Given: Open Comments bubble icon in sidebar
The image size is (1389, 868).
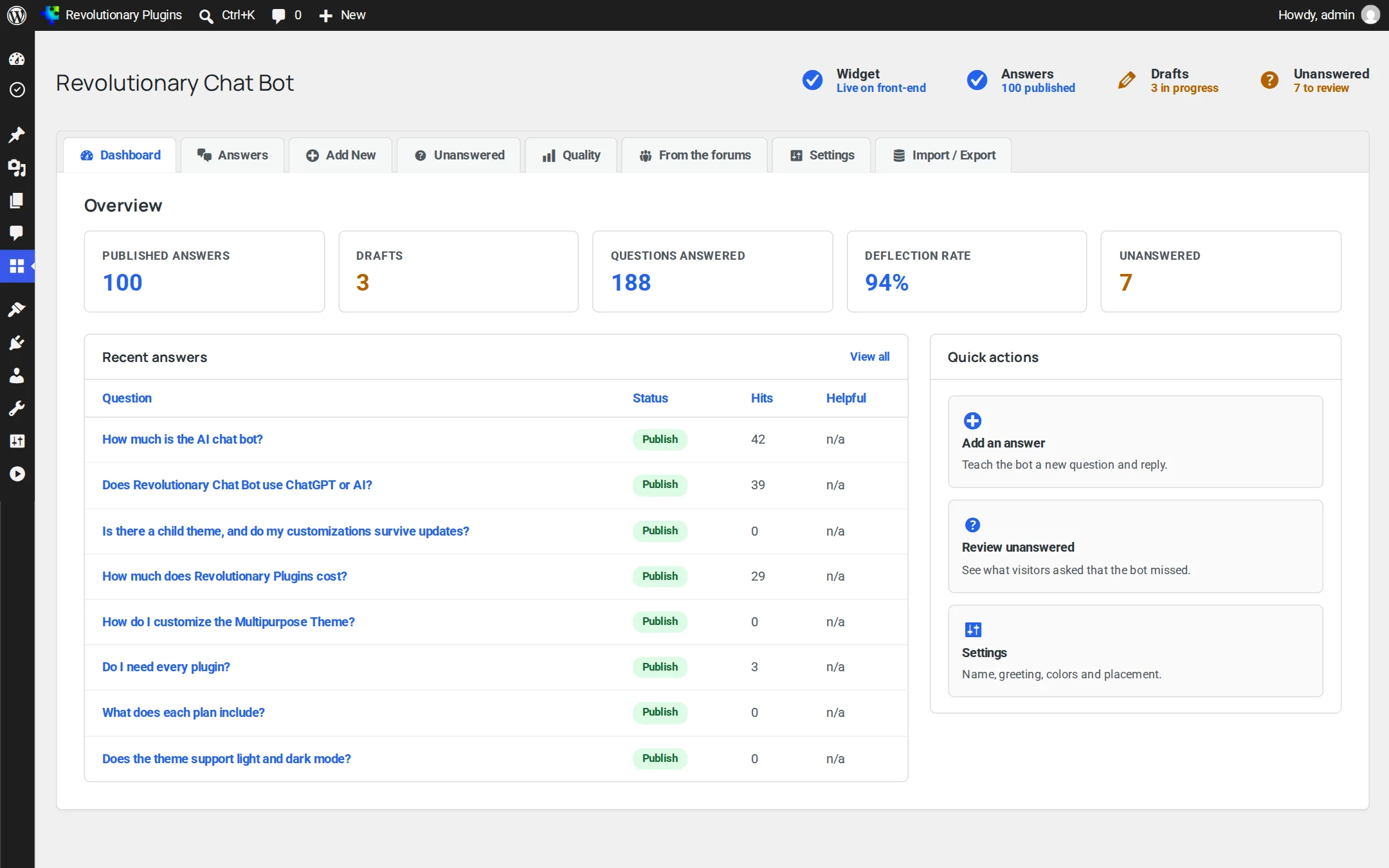Looking at the screenshot, I should point(17,233).
